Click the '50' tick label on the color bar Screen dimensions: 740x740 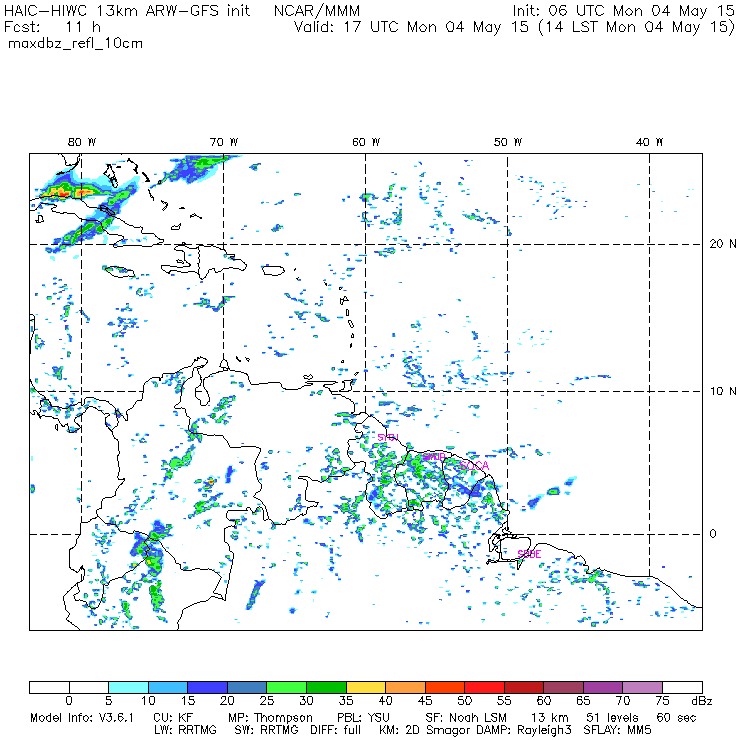click(x=465, y=701)
